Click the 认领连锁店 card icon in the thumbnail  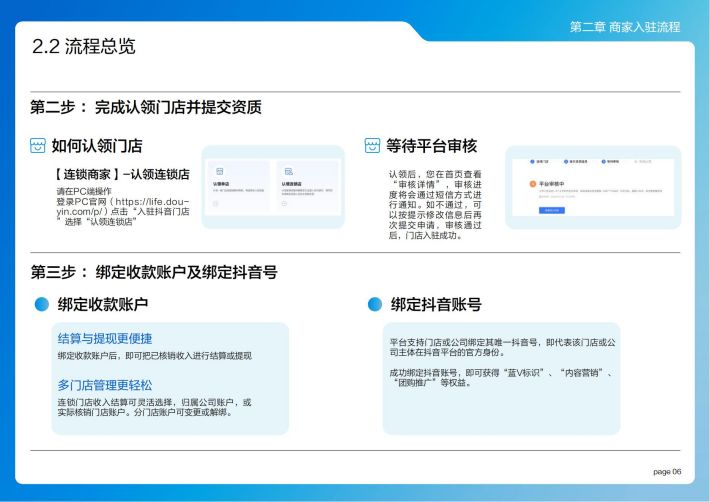coord(288,172)
